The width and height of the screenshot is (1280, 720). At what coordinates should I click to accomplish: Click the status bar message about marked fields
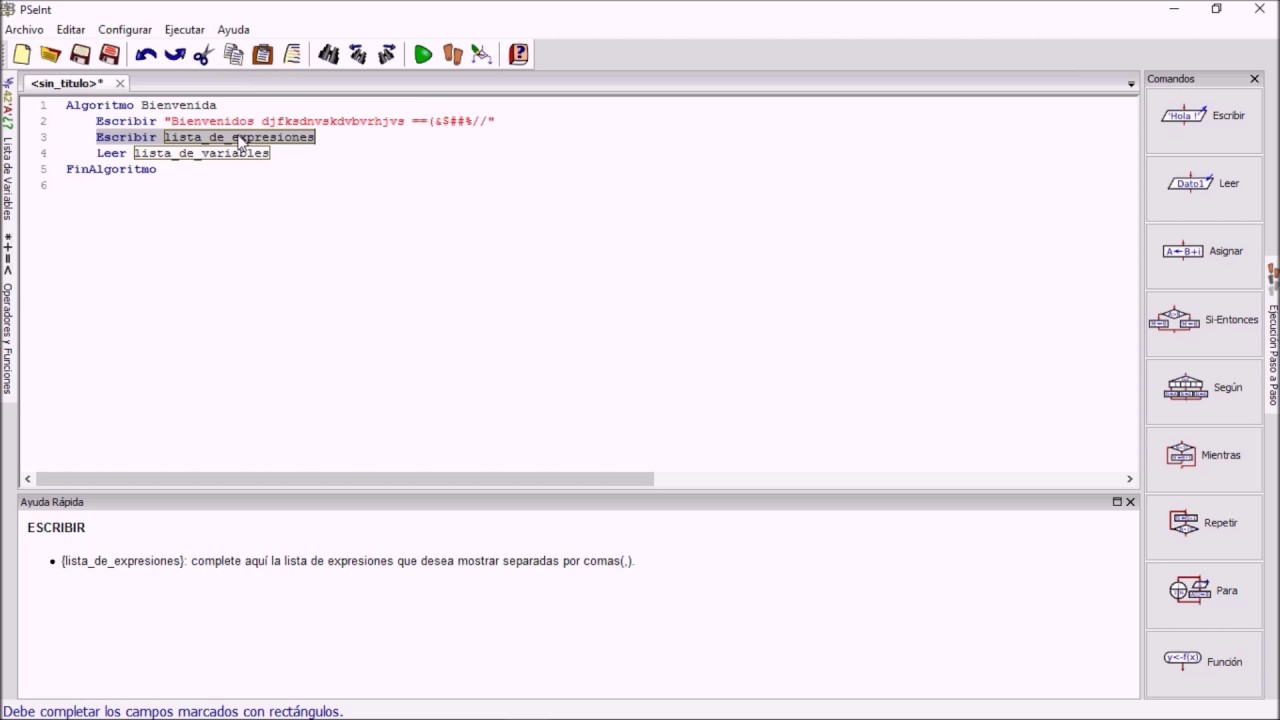173,712
